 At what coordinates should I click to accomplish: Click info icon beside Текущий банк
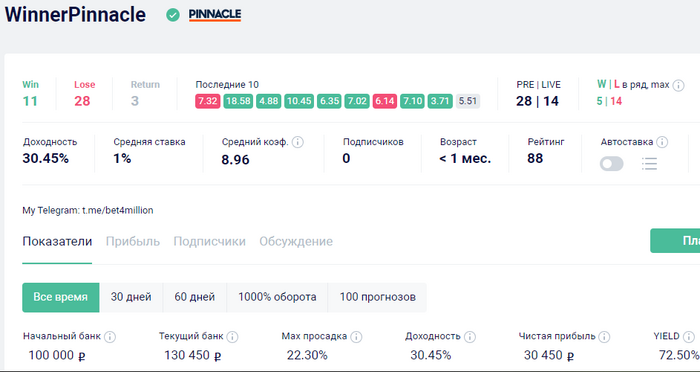[x=232, y=337]
